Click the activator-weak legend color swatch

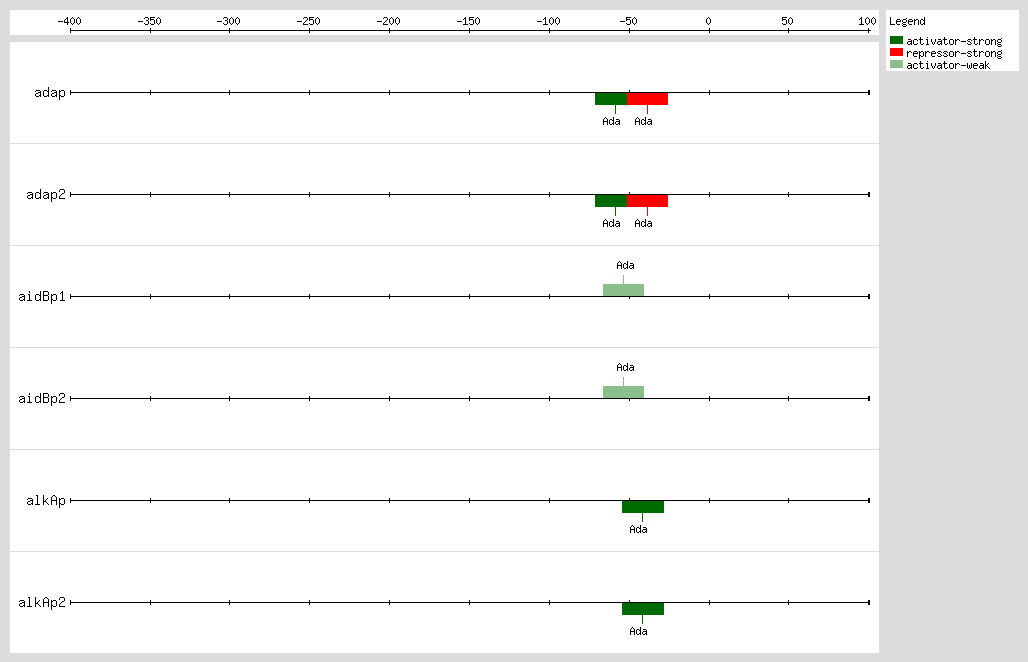point(896,64)
